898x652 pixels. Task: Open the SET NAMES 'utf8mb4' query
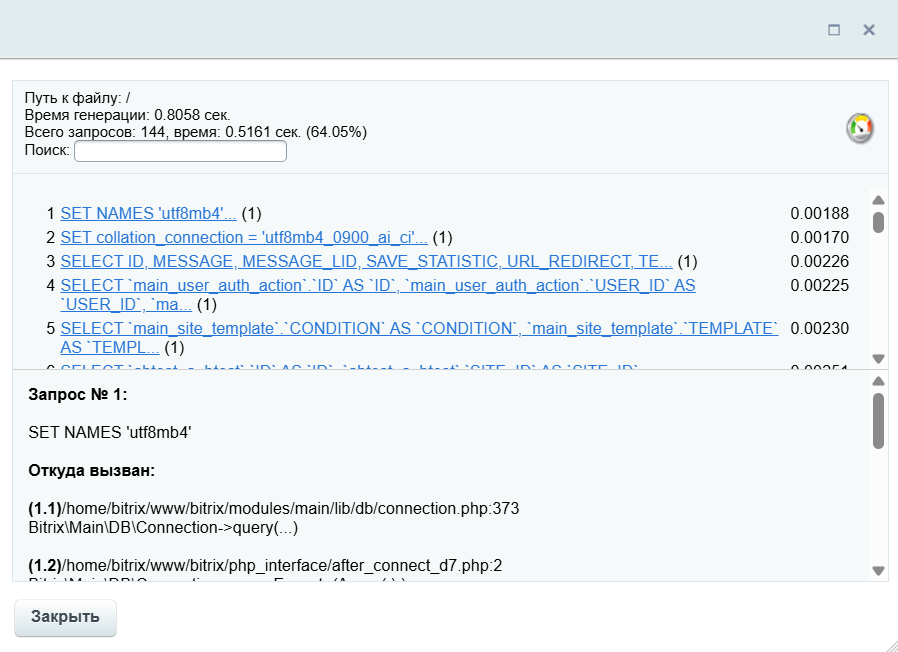pyautogui.click(x=148, y=213)
